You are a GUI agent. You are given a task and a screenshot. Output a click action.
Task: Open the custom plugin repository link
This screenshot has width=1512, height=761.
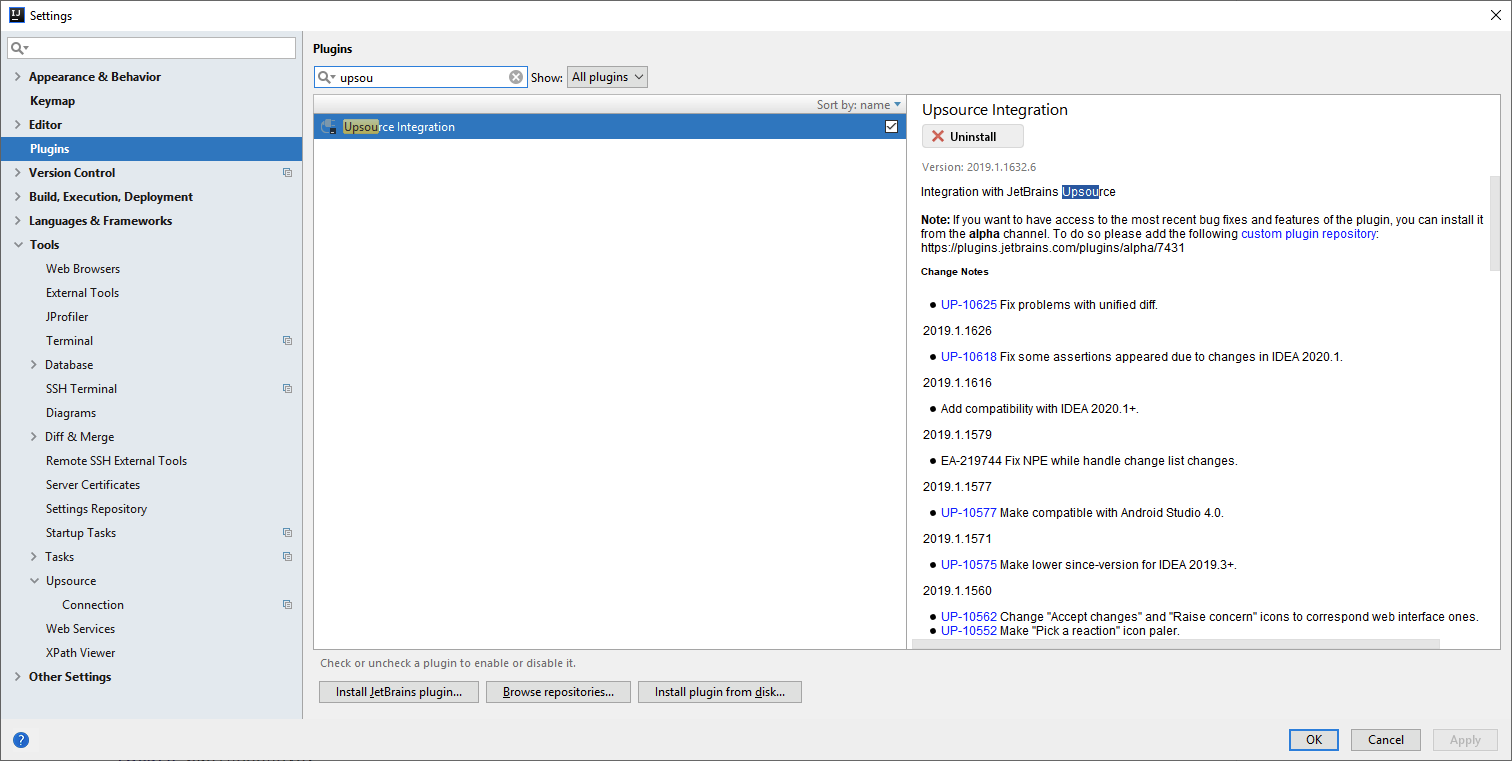point(1309,233)
